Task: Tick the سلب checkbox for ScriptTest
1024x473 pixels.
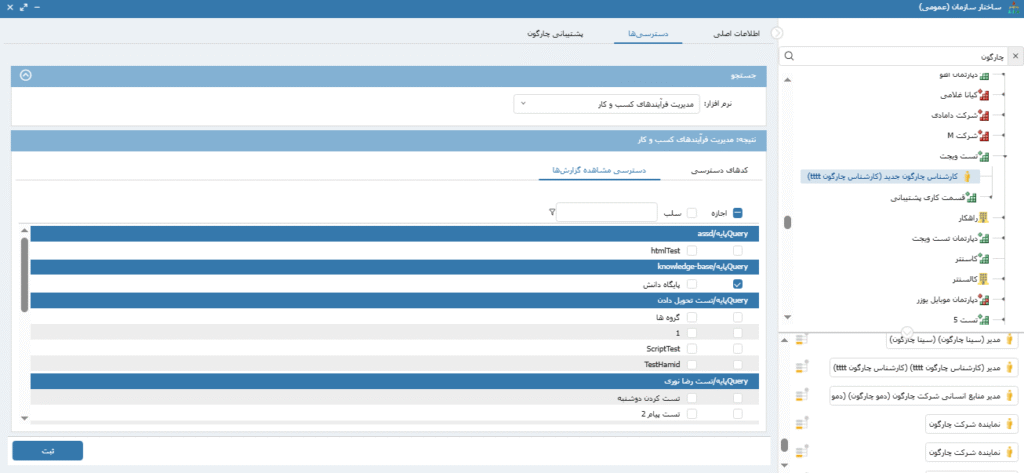Action: pyautogui.click(x=692, y=348)
